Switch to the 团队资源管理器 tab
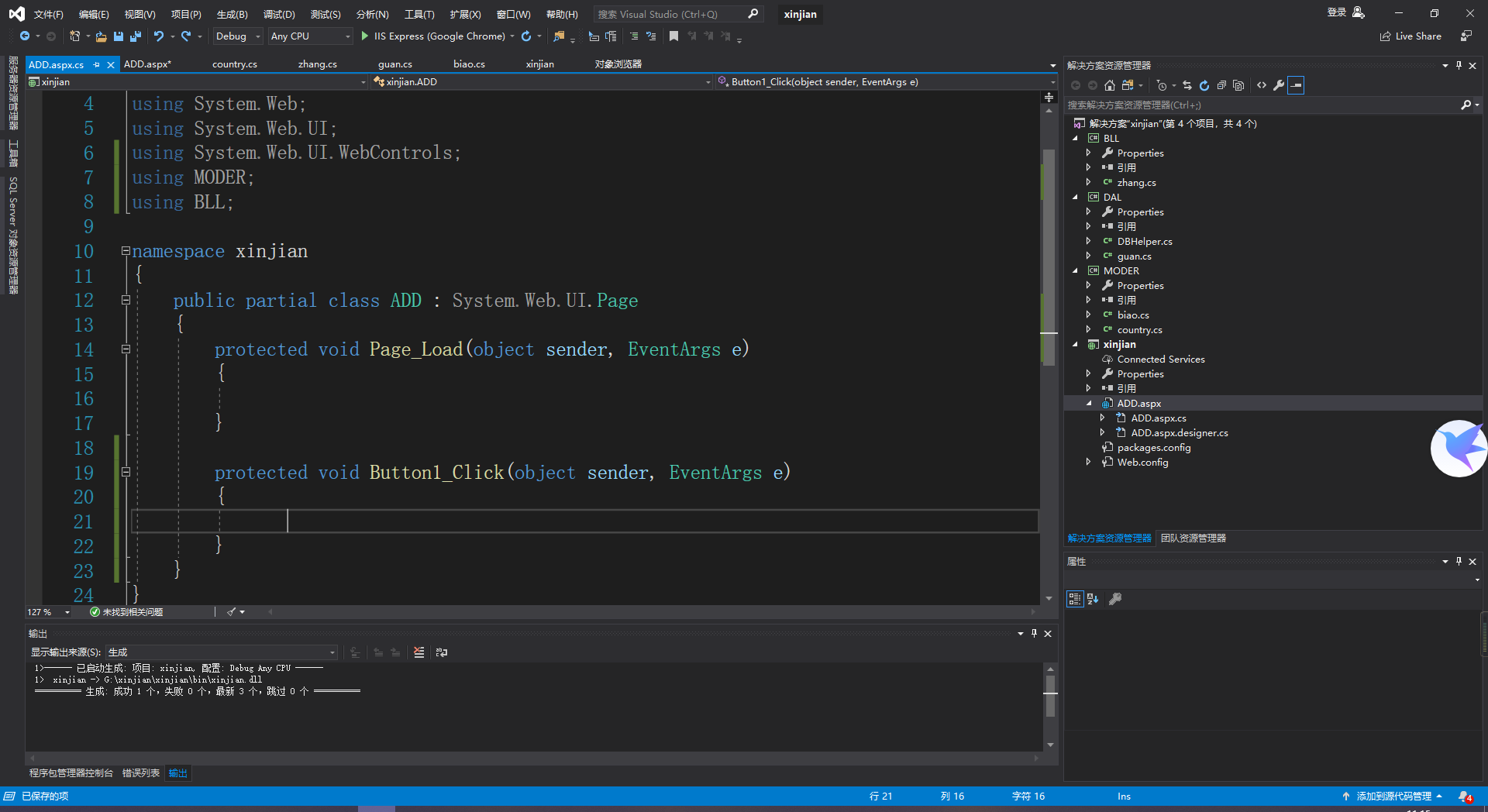 (x=1193, y=538)
